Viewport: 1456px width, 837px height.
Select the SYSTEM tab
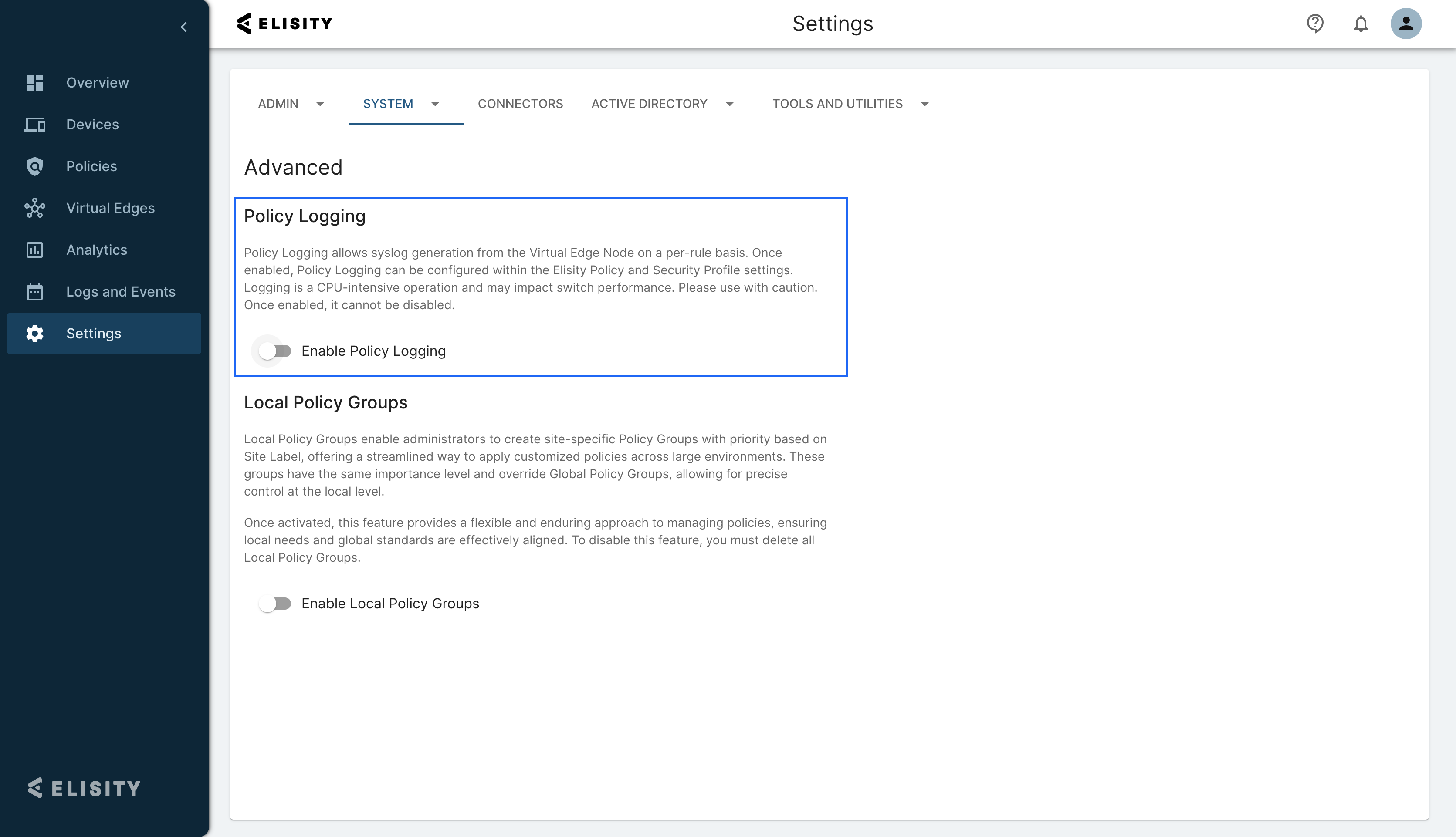(x=388, y=104)
